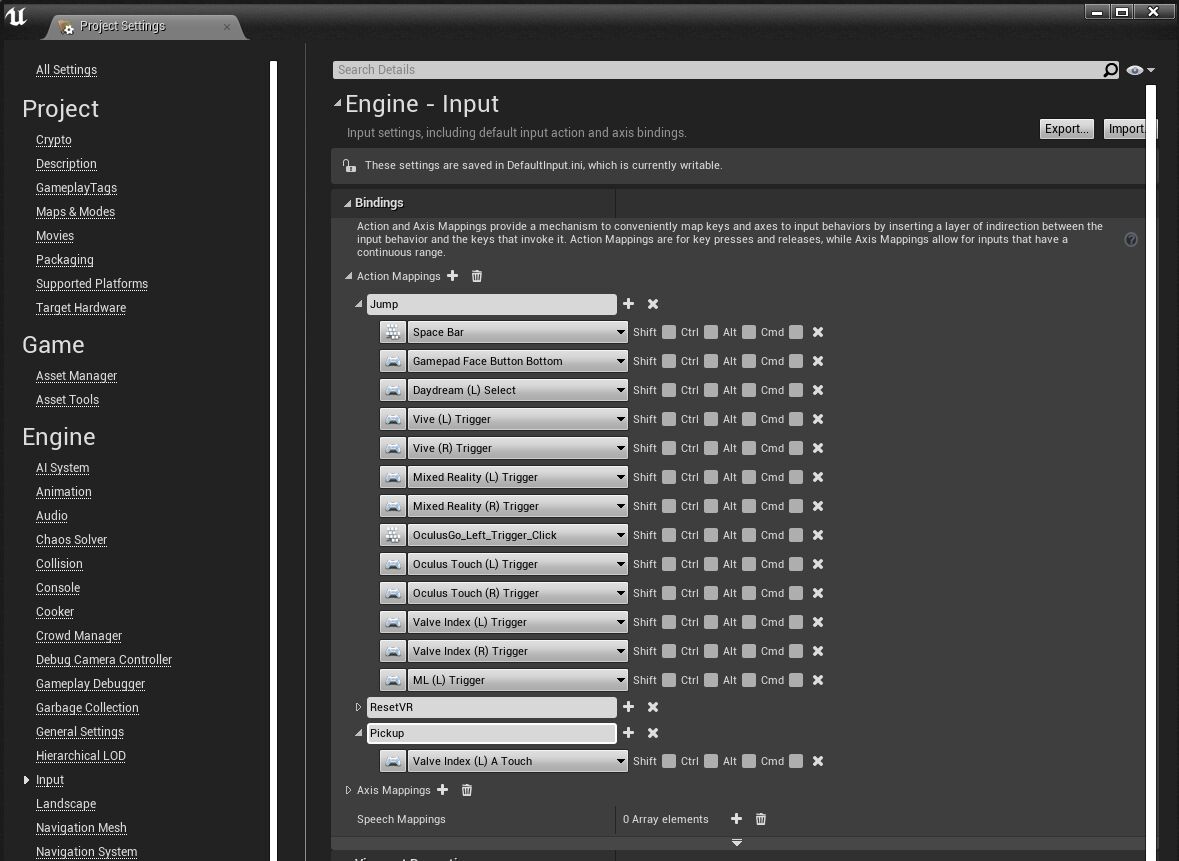This screenshot has height=861, width=1179.
Task: Check Alt modifier for Vive (L) Trigger
Action: tap(749, 419)
